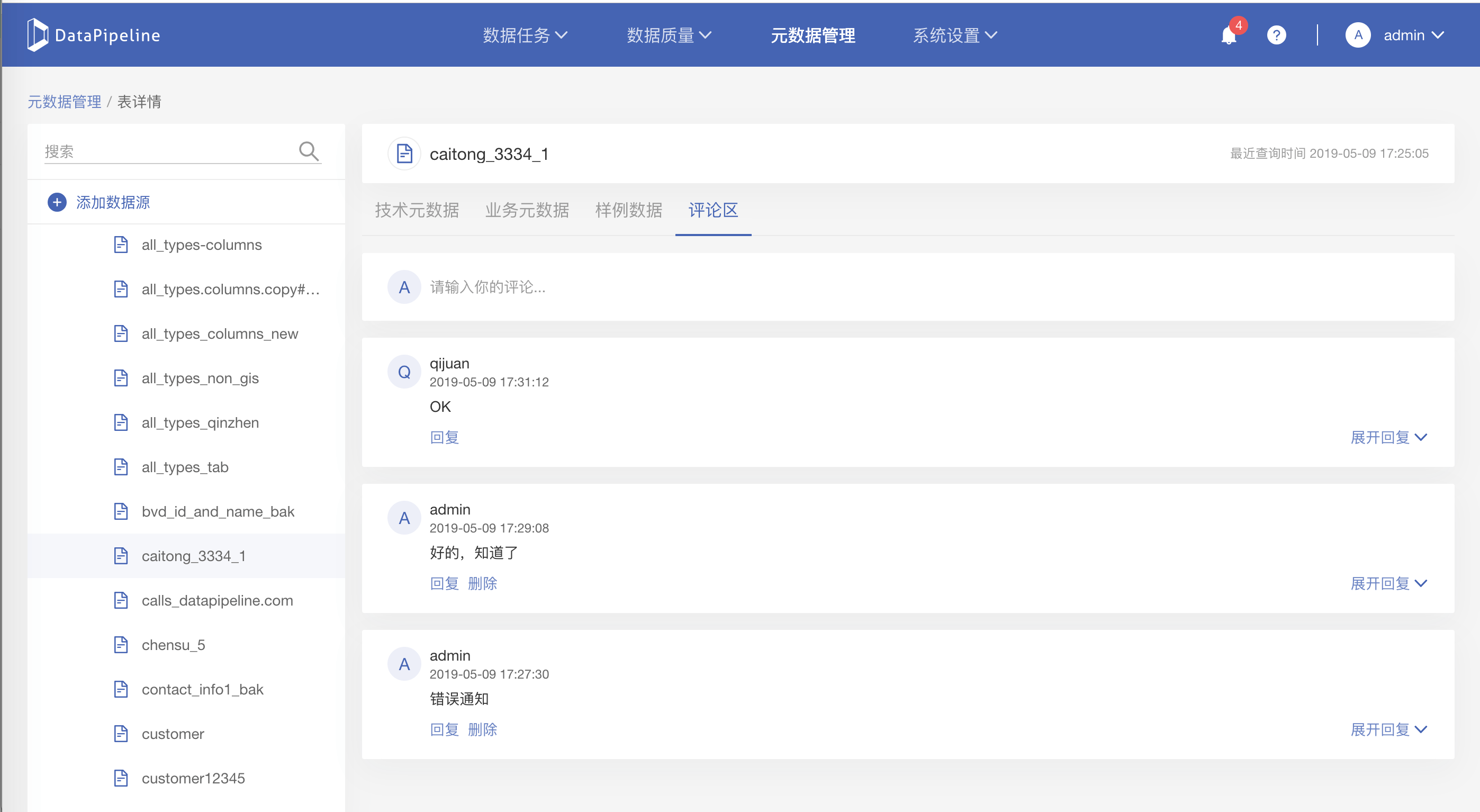Delete the 好的，知道了 comment
Viewport: 1480px width, 812px height.
482,583
